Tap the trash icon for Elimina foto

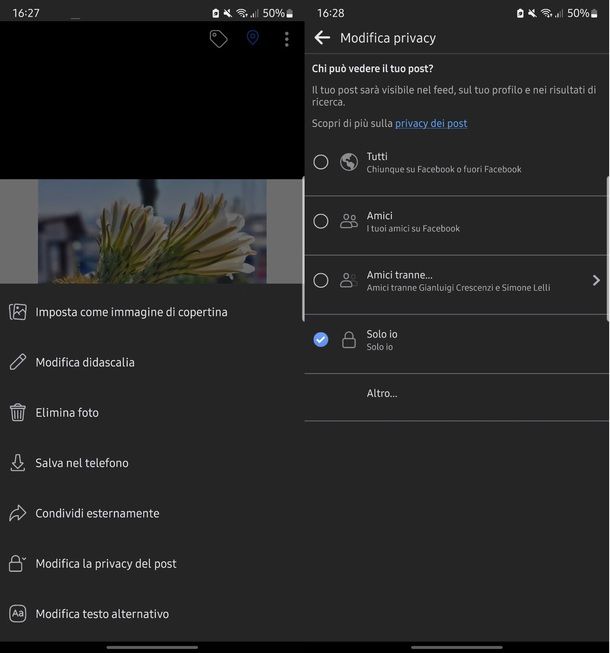tap(18, 412)
